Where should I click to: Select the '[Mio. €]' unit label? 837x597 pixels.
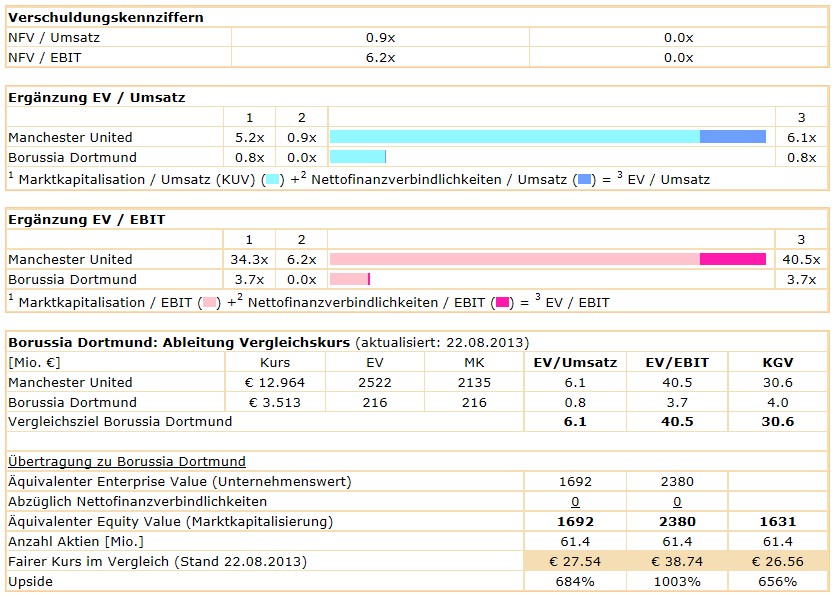click(x=34, y=363)
